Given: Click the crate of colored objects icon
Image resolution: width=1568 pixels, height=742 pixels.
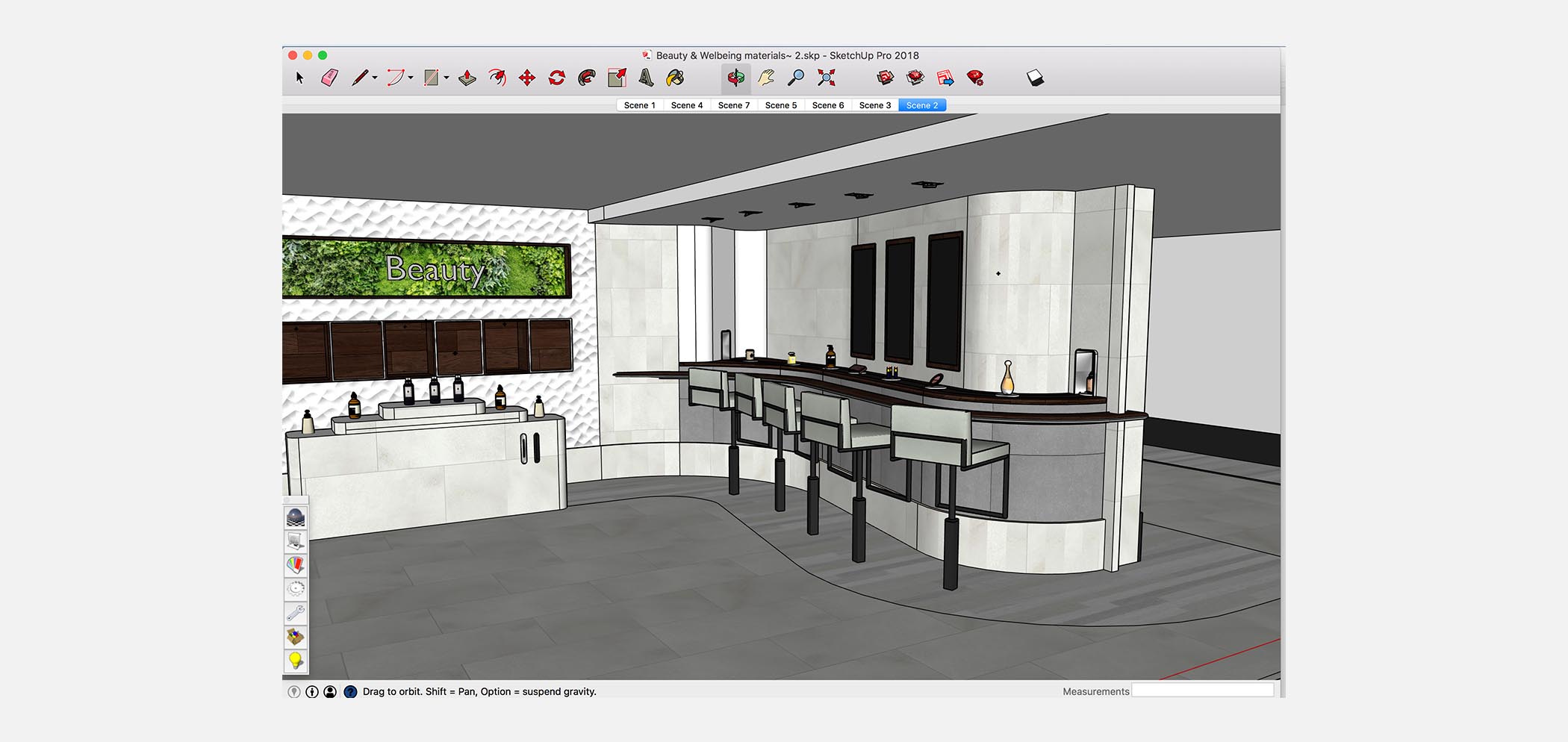Looking at the screenshot, I should [x=296, y=637].
